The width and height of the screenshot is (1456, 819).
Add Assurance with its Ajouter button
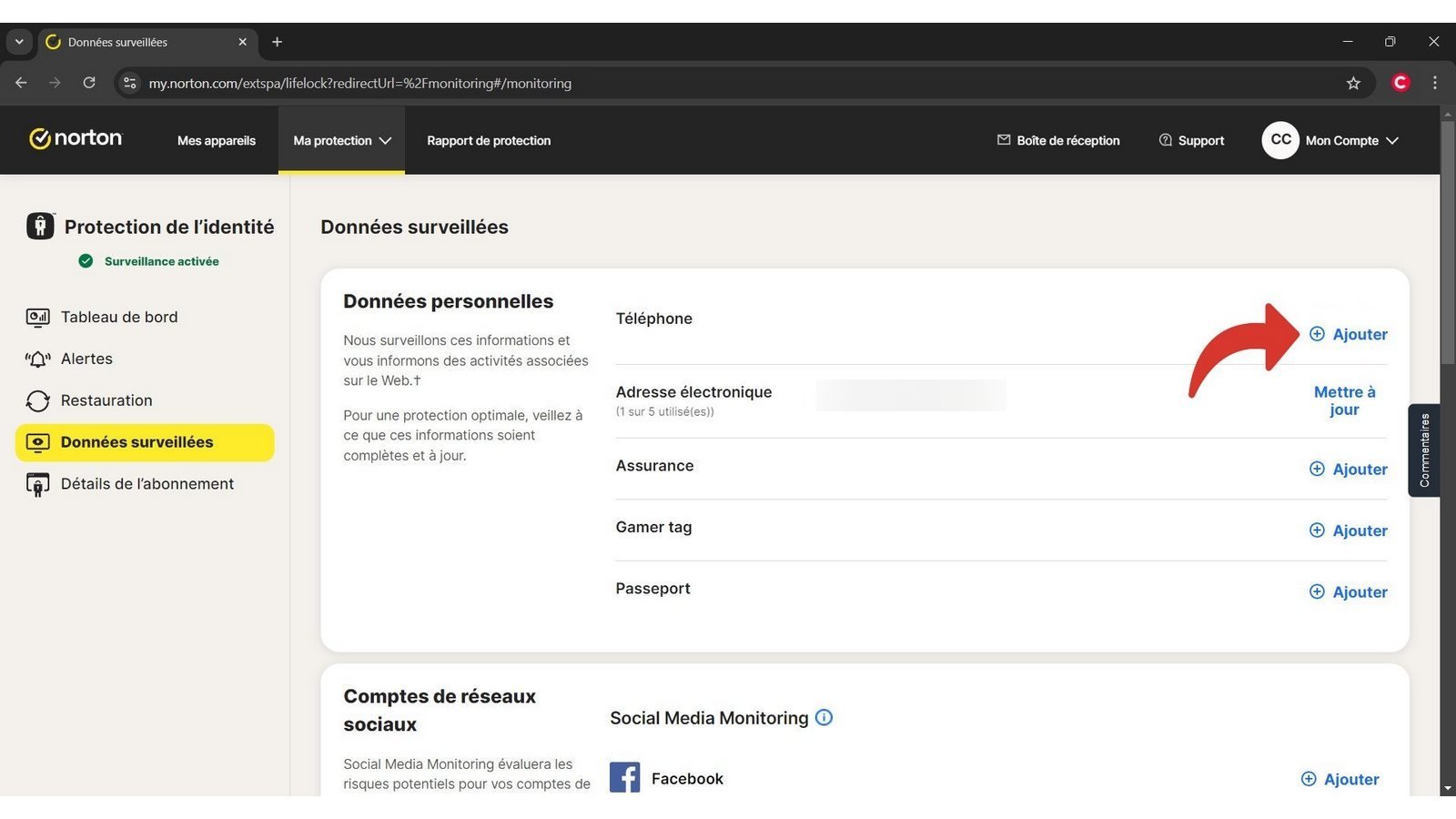(1348, 469)
